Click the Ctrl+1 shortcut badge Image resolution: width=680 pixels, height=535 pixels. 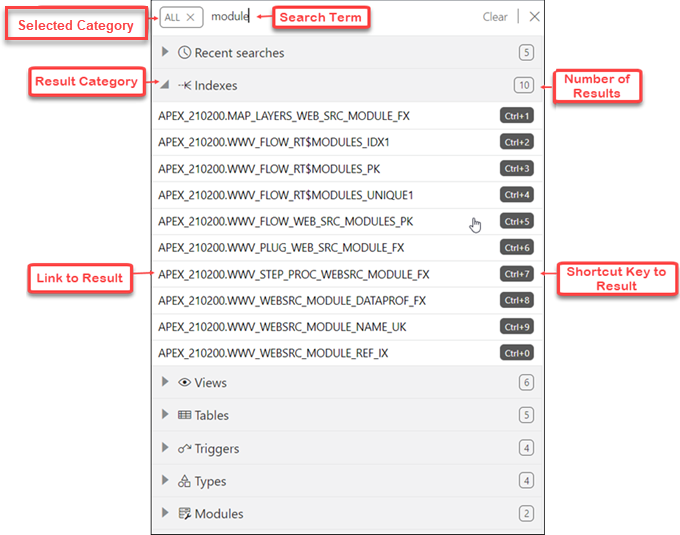517,116
